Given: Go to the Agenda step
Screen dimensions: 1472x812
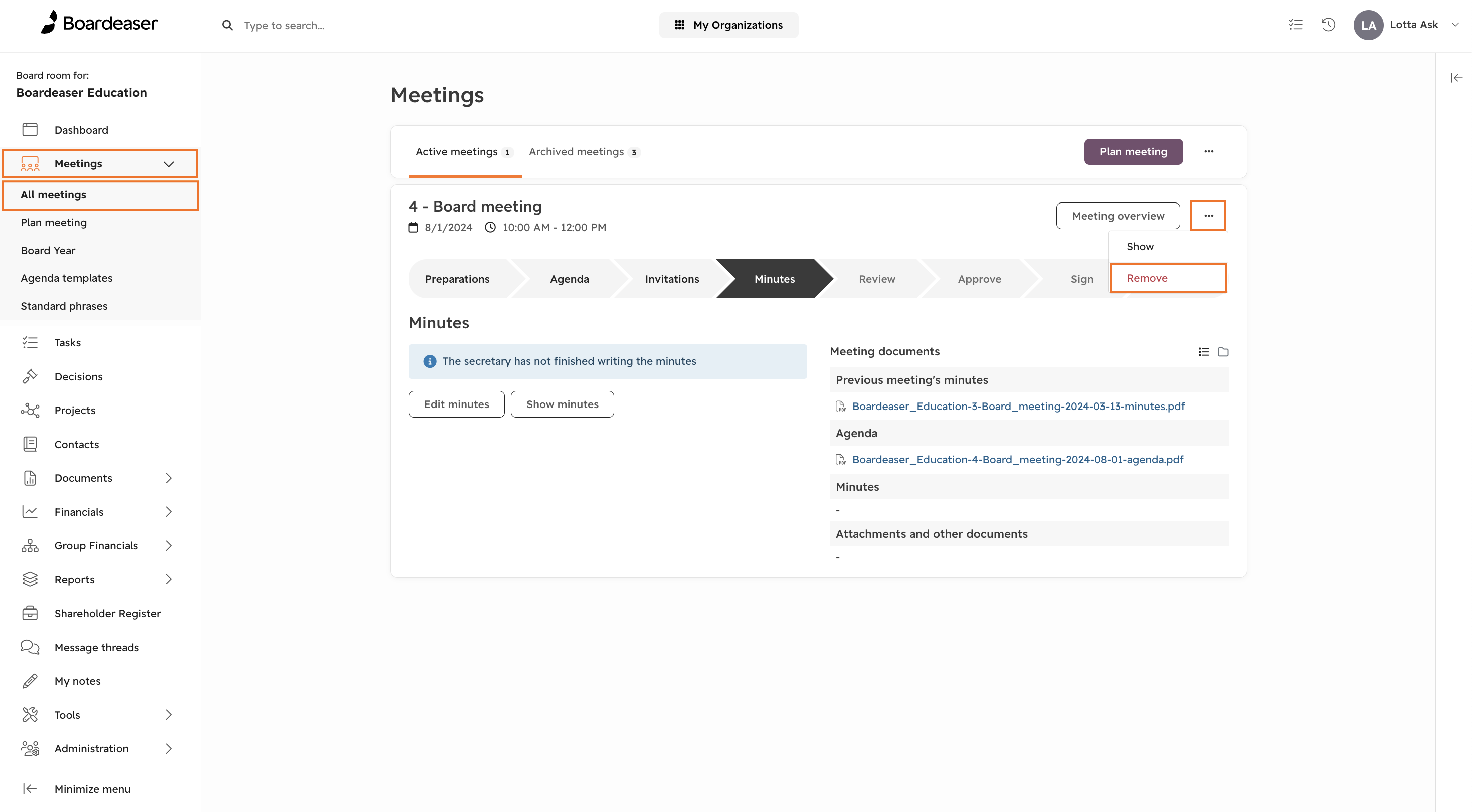Looking at the screenshot, I should click(569, 279).
